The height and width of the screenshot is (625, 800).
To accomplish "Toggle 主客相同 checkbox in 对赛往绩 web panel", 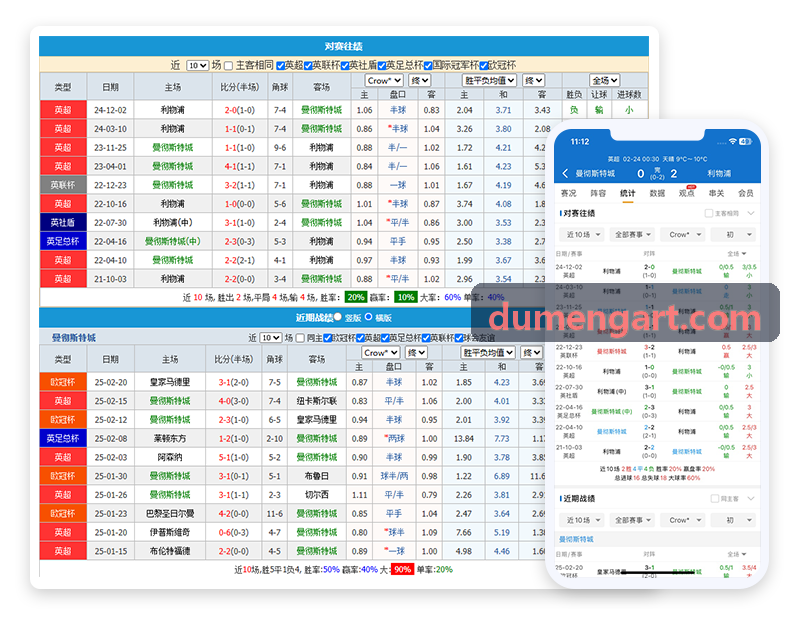I will (229, 66).
